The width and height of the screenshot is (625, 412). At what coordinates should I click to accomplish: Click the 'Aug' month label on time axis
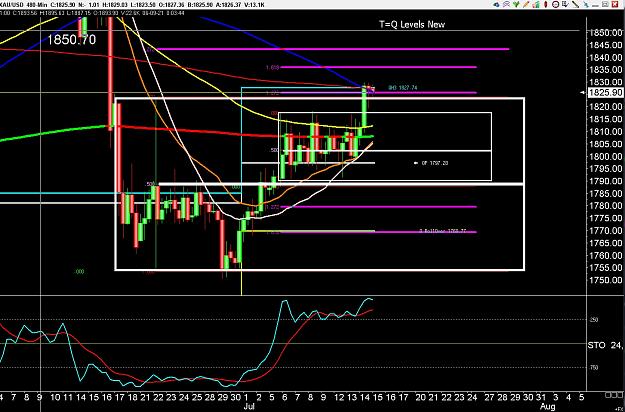click(x=548, y=406)
